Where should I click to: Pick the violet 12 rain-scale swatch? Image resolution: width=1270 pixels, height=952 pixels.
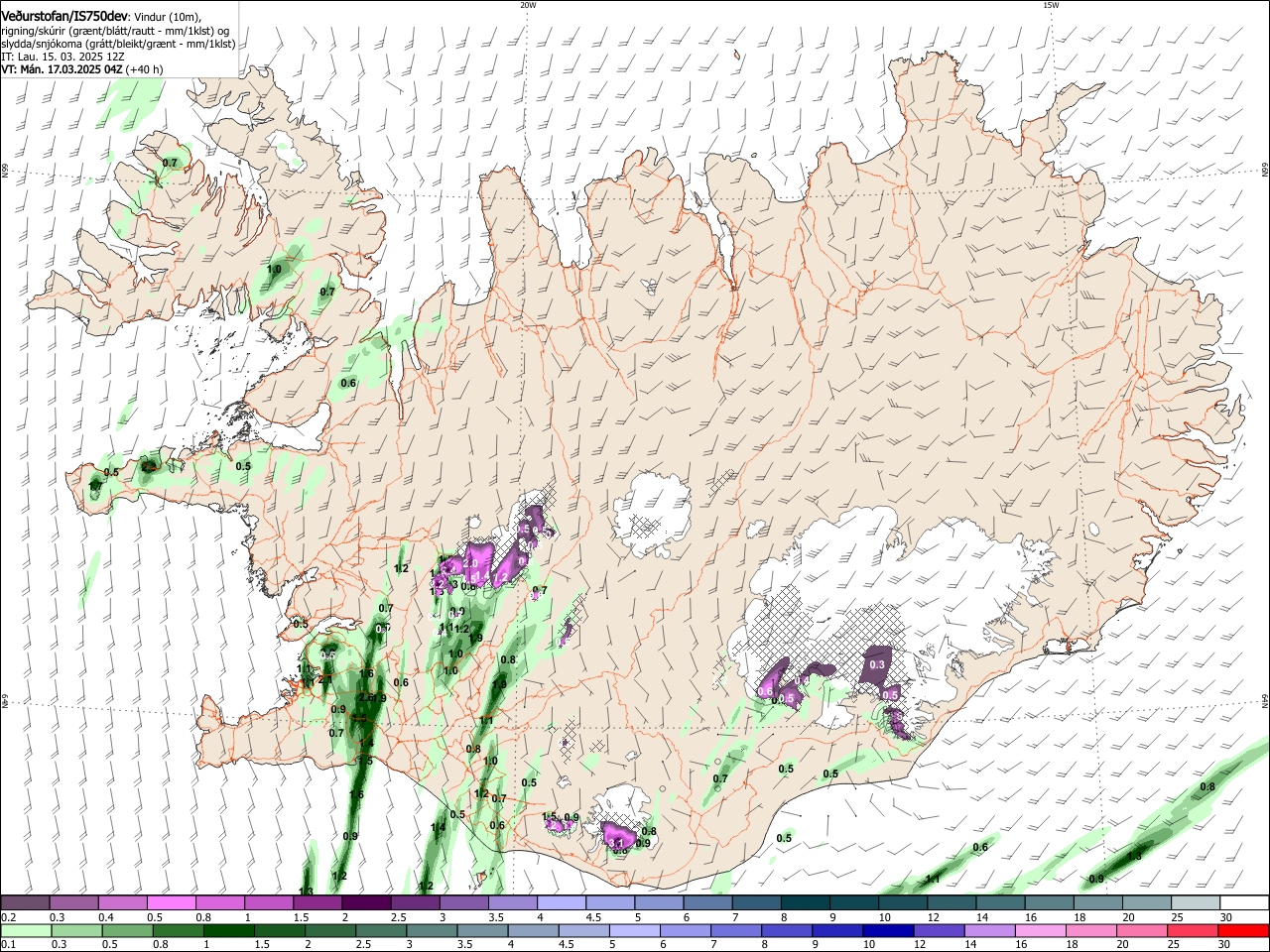939,930
